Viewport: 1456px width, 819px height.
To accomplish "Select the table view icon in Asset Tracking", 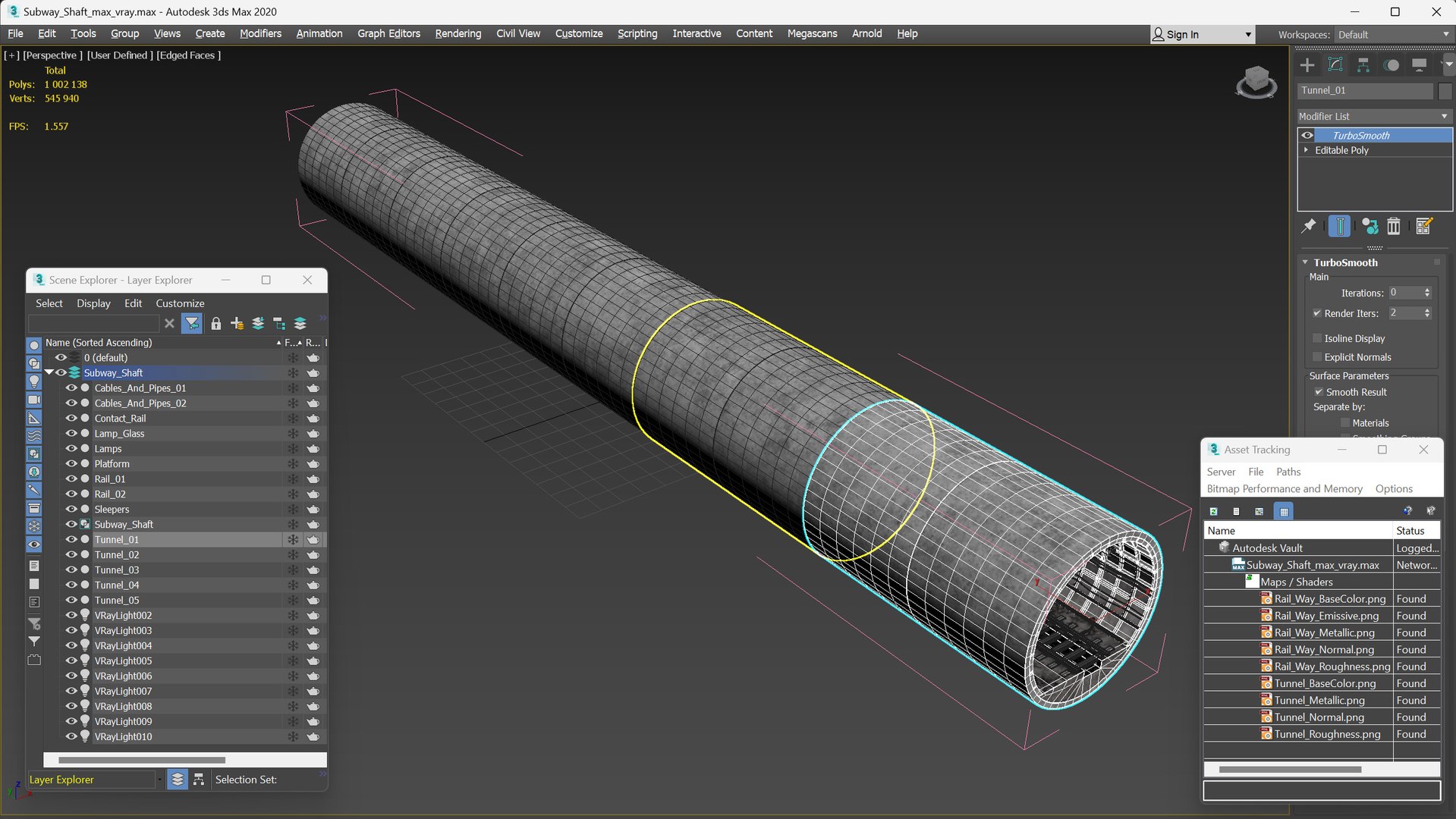I will (x=1284, y=511).
